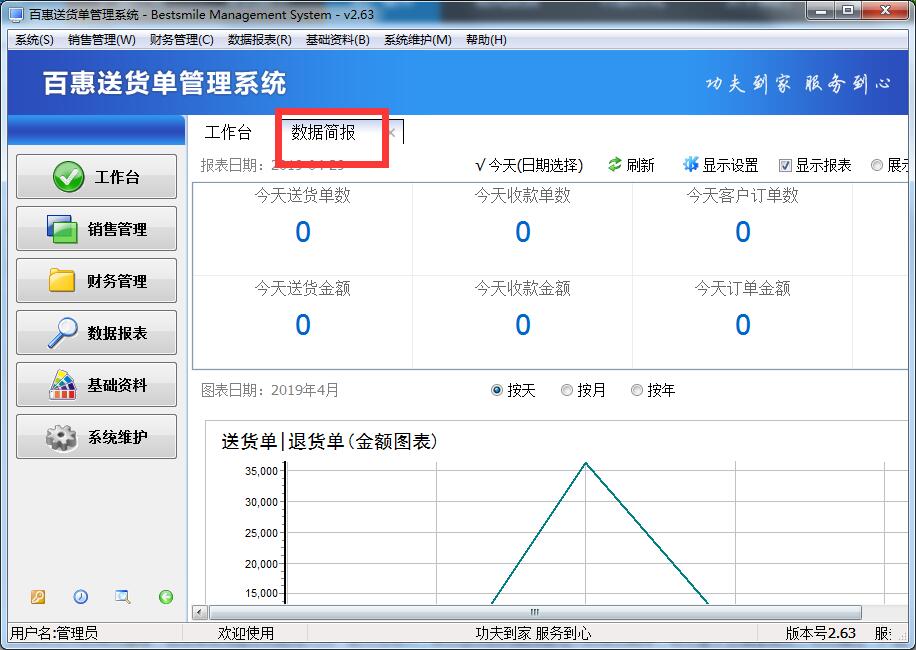
Task: Click the blue clock icon
Action: pyautogui.click(x=80, y=597)
